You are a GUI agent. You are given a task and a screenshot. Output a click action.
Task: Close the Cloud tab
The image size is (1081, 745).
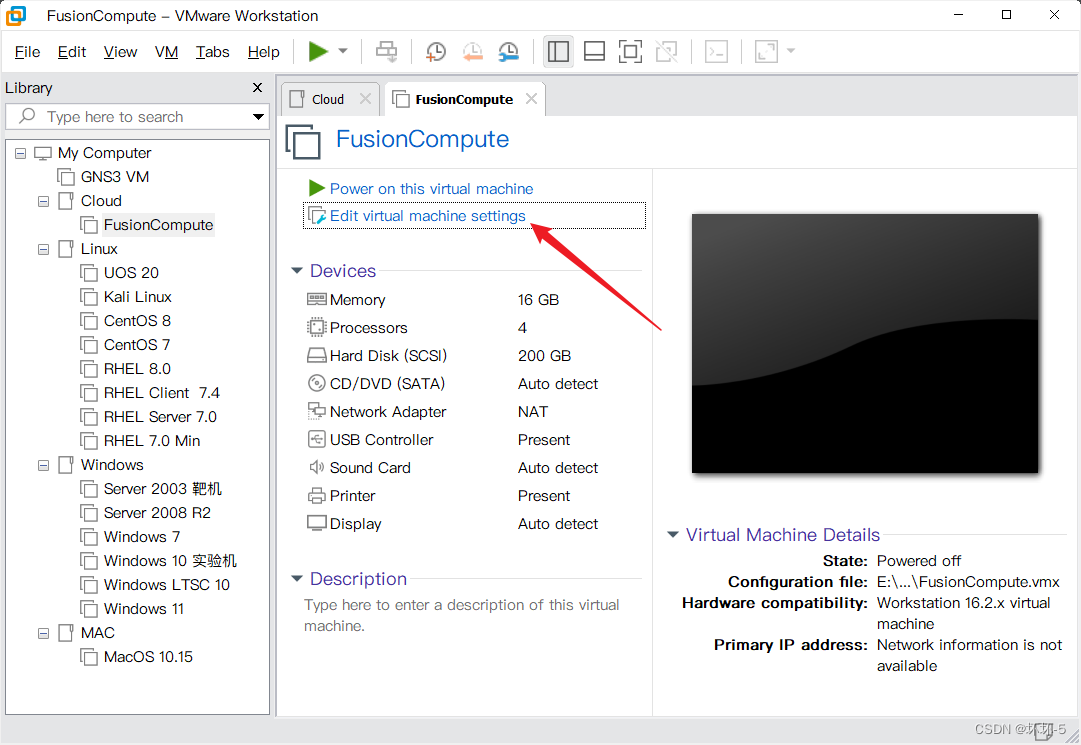[x=365, y=99]
